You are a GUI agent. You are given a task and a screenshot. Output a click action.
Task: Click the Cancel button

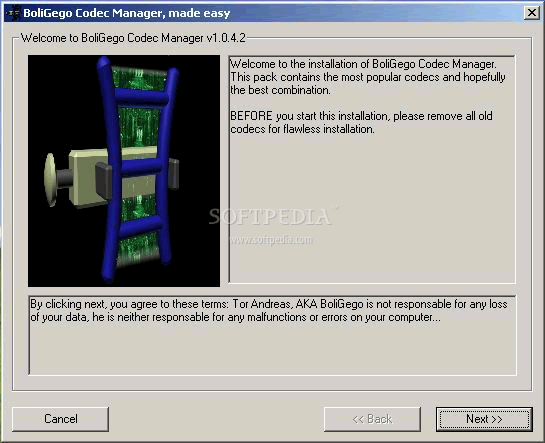click(60, 419)
